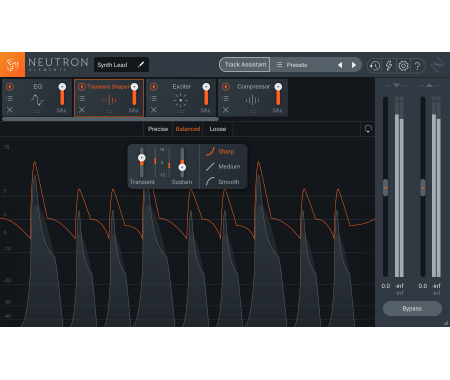This screenshot has height=380, width=450.
Task: Select the Compressor bars icon
Action: pyautogui.click(x=252, y=100)
